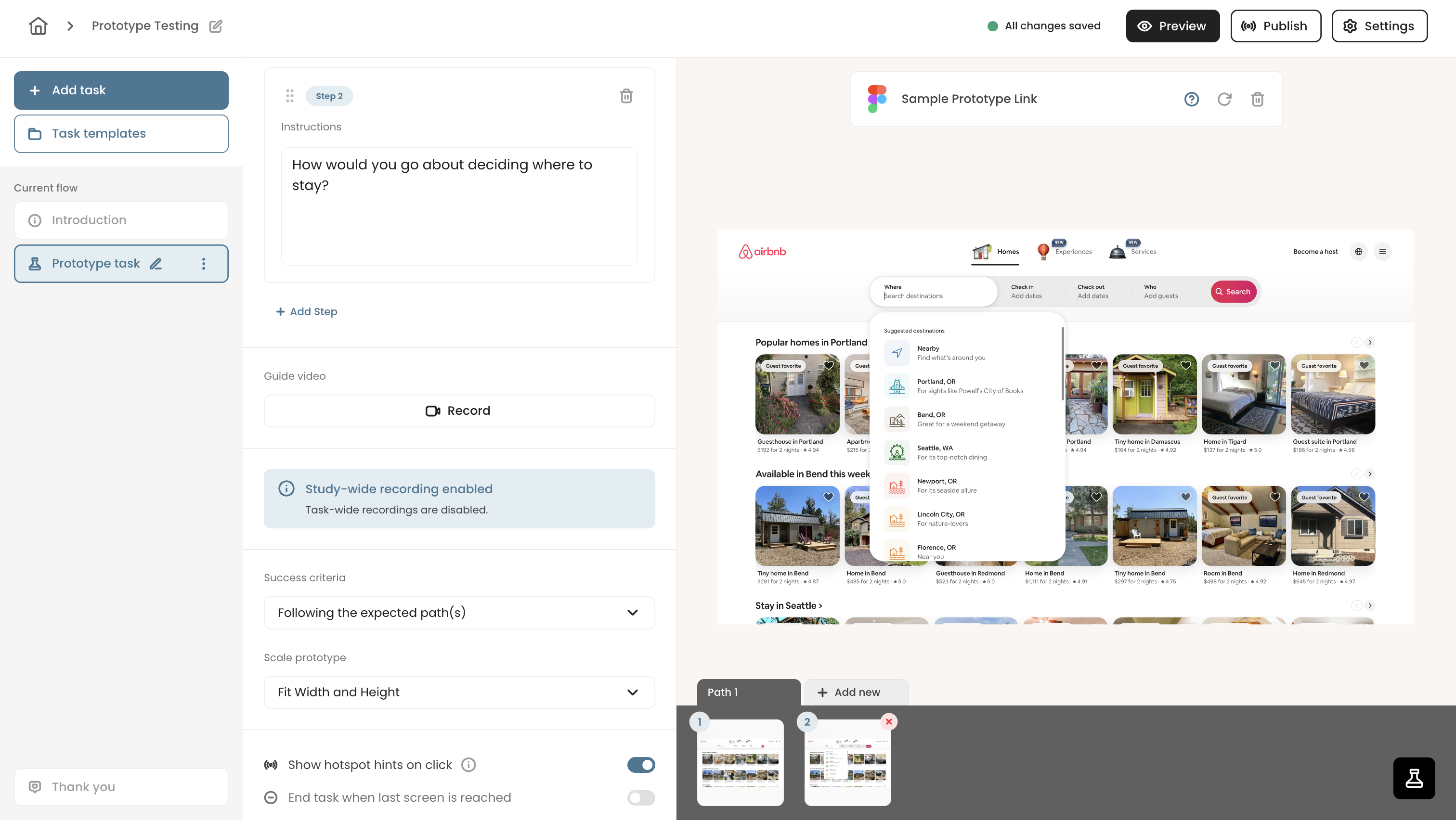Click the Search destinations field
This screenshot has height=820, width=1456.
933,292
